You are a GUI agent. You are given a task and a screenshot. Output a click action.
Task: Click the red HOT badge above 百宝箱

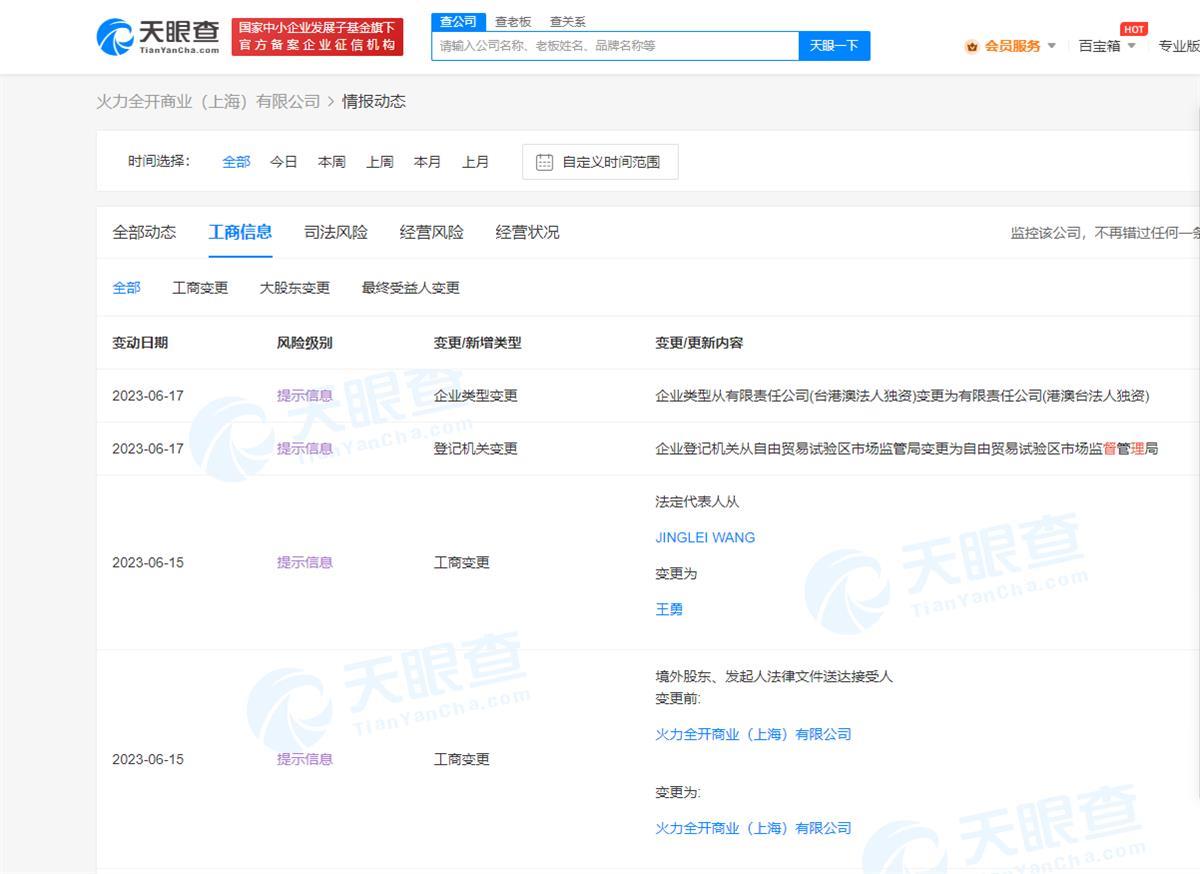pyautogui.click(x=1133, y=29)
